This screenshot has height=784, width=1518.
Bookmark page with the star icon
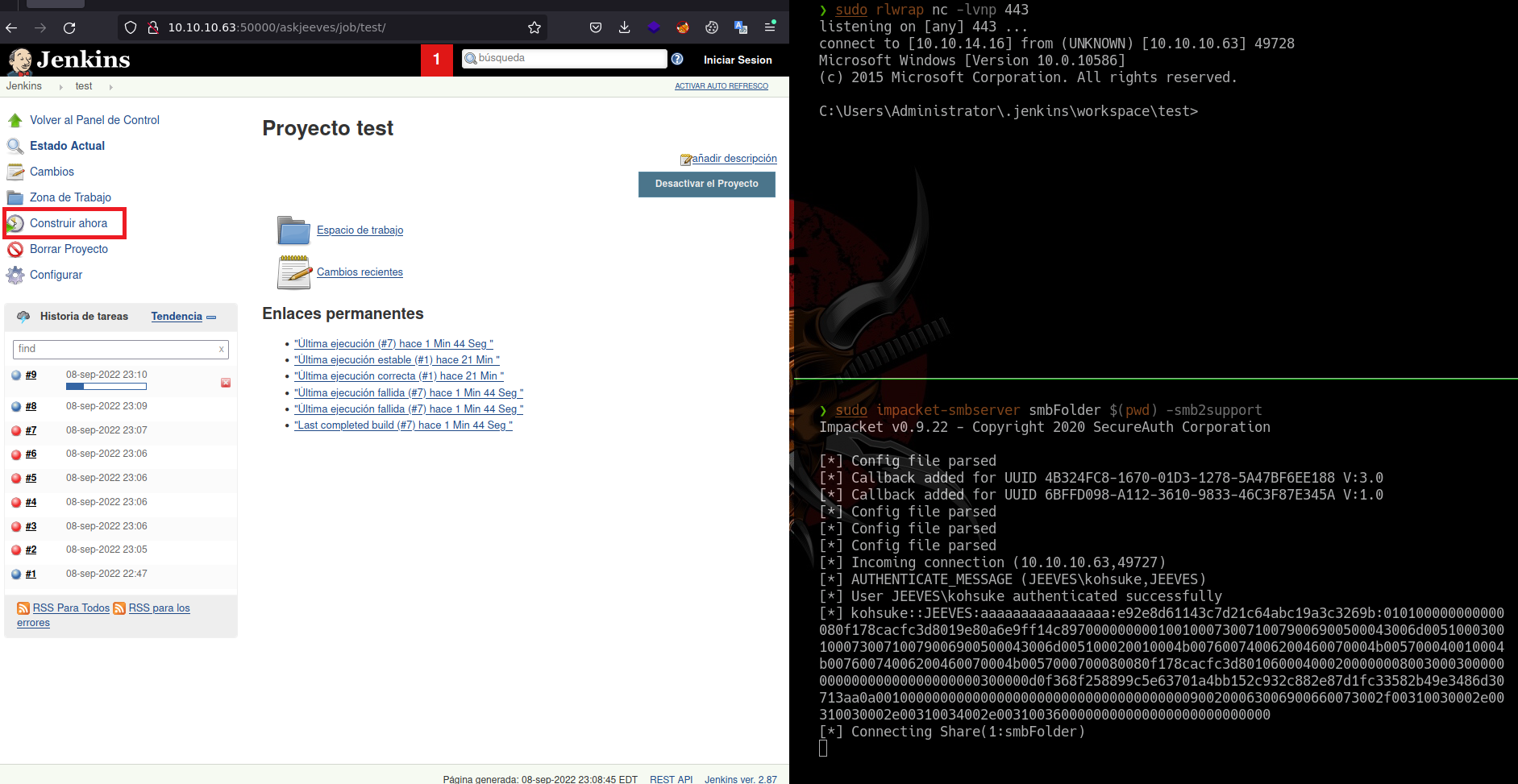pyautogui.click(x=534, y=27)
